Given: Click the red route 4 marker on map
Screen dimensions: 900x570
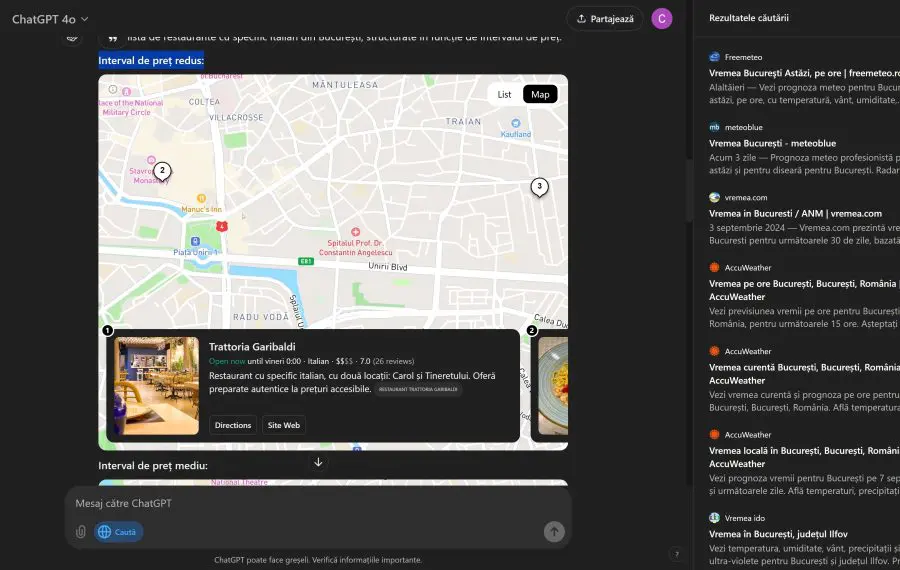Looking at the screenshot, I should (222, 226).
